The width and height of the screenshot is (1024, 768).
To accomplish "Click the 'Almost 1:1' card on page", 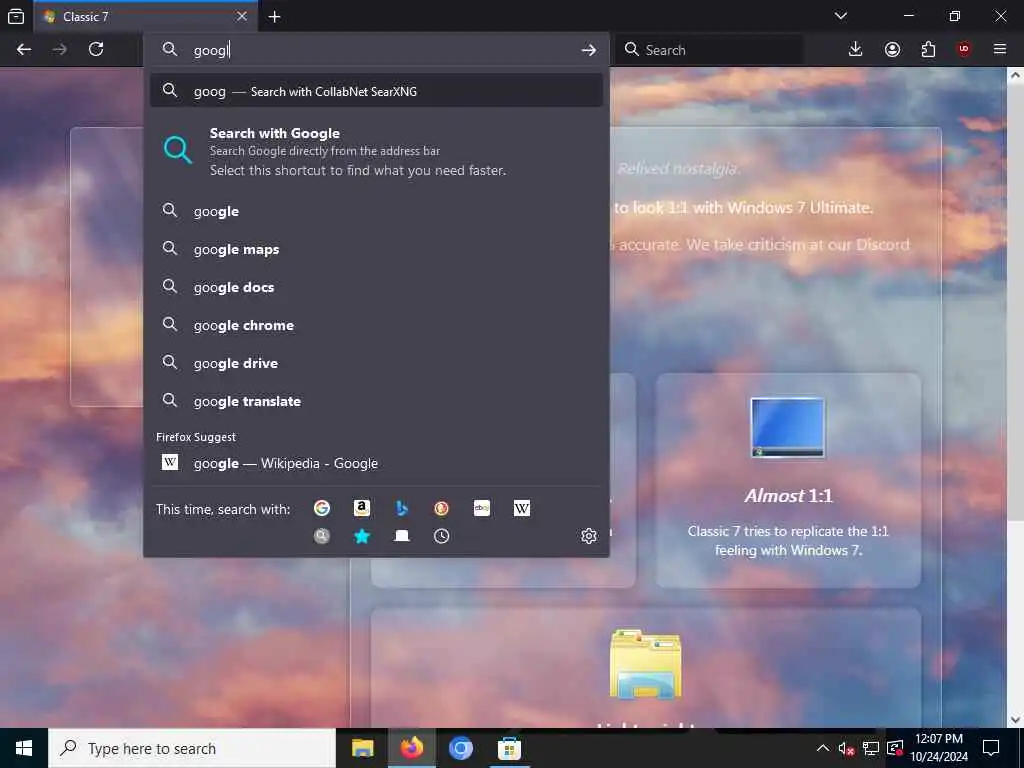I will click(788, 480).
